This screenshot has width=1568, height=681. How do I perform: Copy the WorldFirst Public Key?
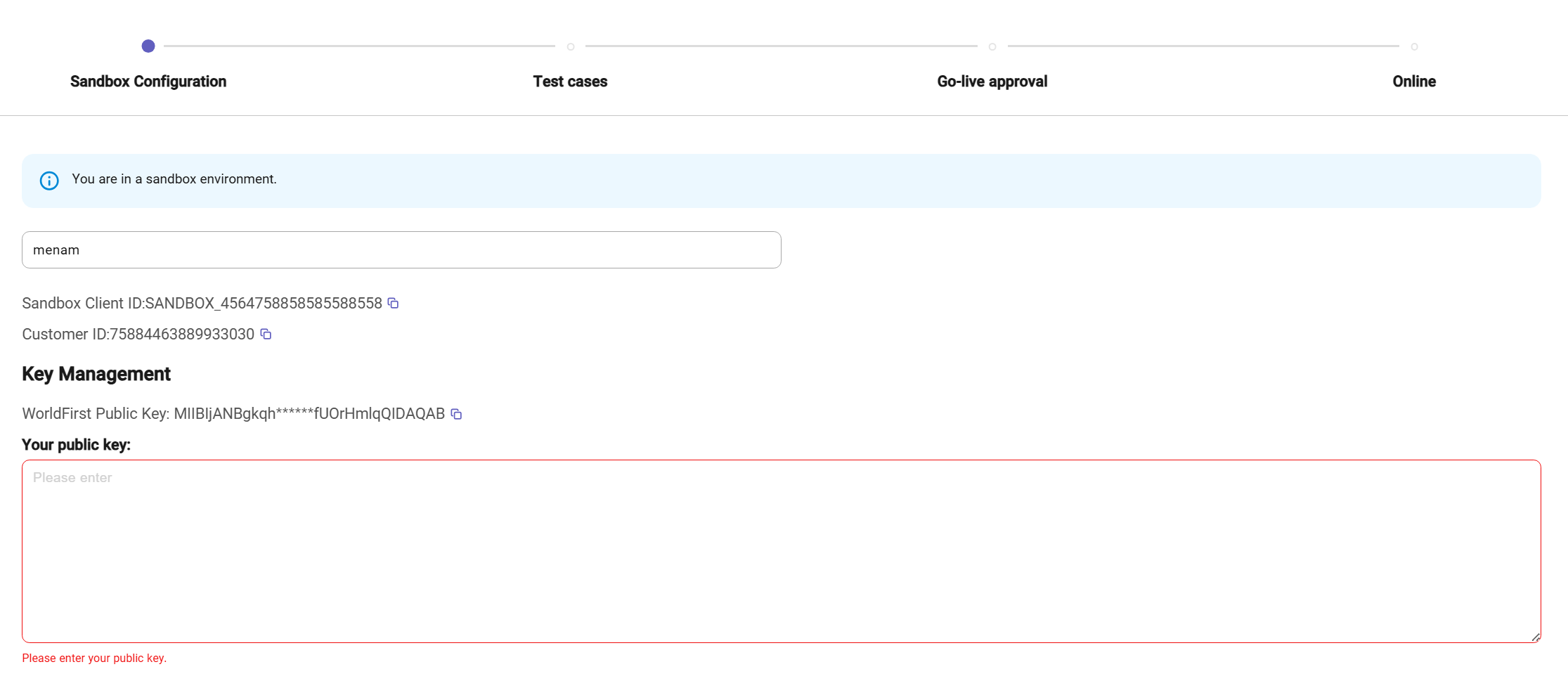tap(456, 414)
